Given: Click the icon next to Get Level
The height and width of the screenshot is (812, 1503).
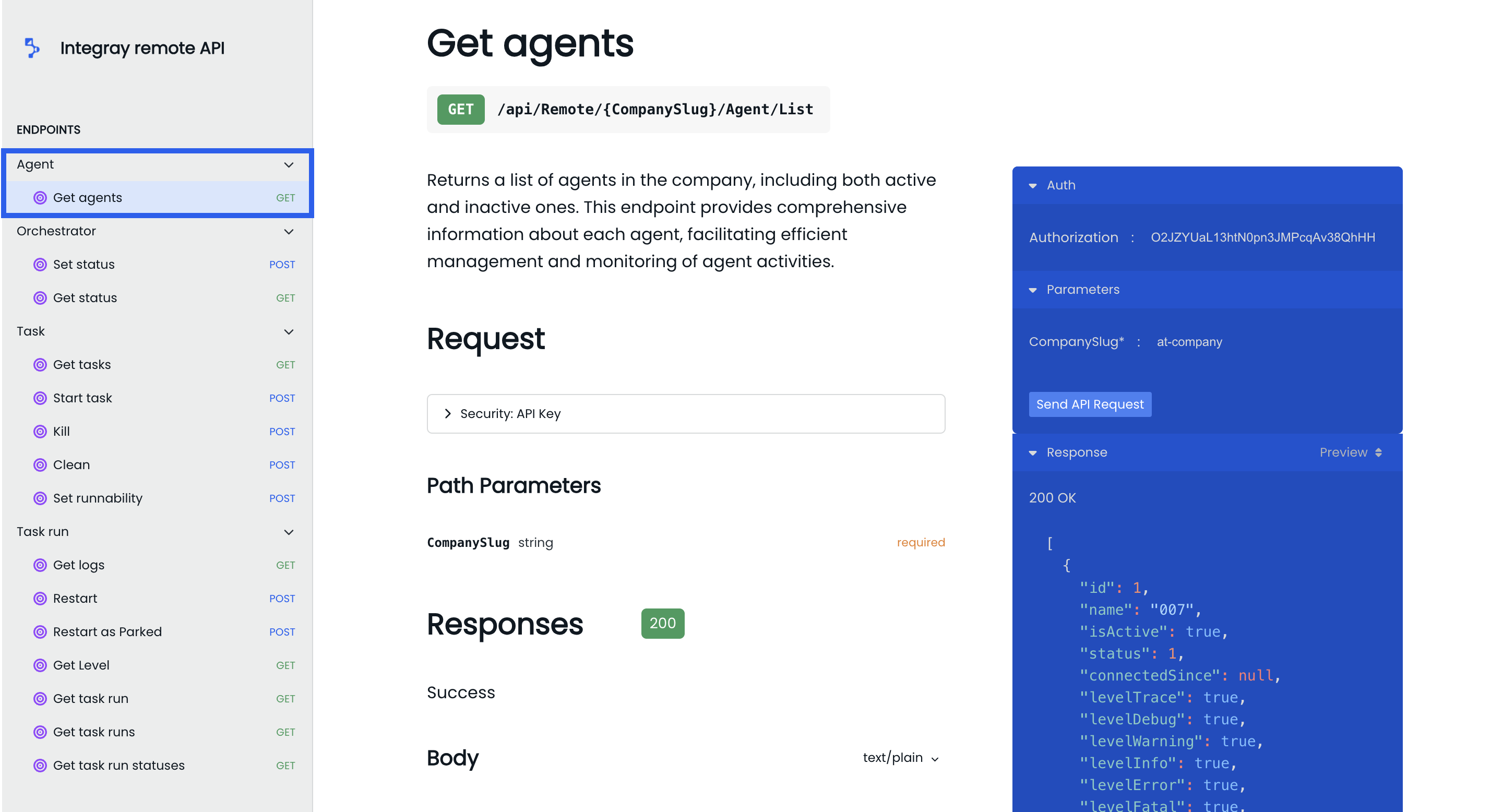Looking at the screenshot, I should [x=40, y=665].
